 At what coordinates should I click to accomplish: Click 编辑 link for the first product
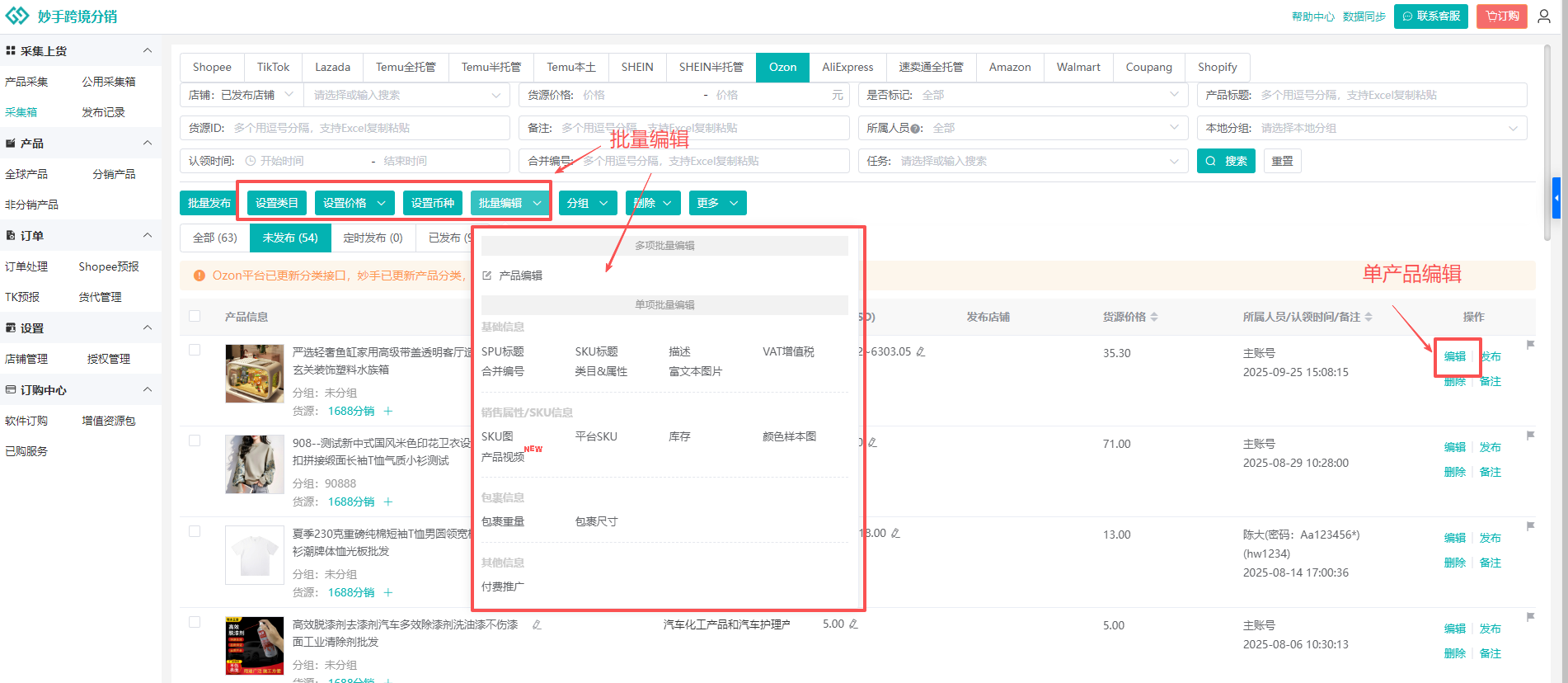(x=1454, y=356)
